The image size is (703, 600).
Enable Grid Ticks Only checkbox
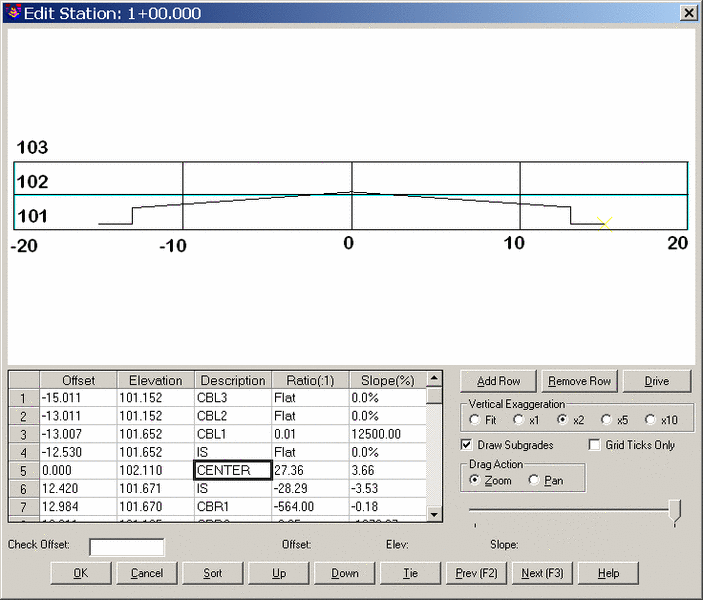point(595,445)
